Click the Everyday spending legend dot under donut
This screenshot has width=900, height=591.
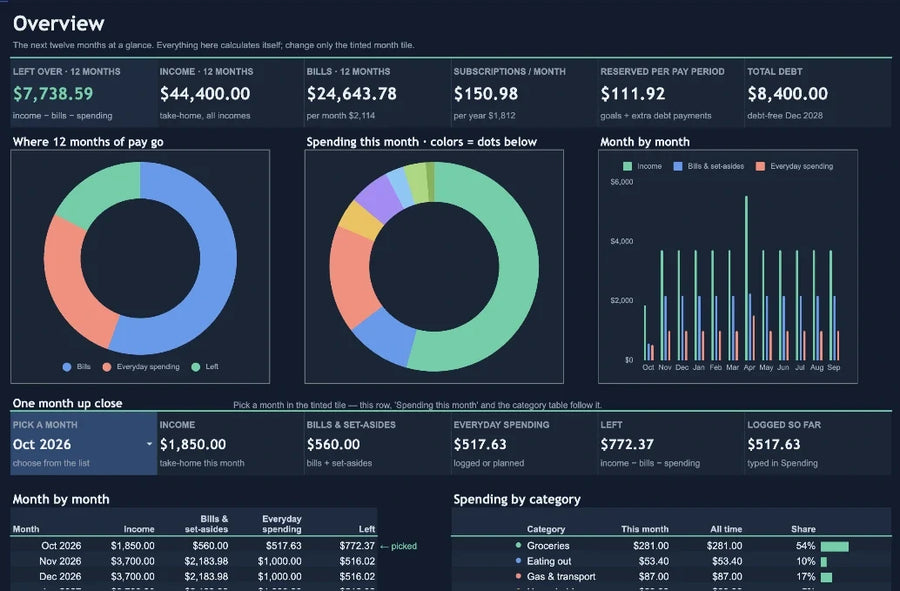(107, 367)
